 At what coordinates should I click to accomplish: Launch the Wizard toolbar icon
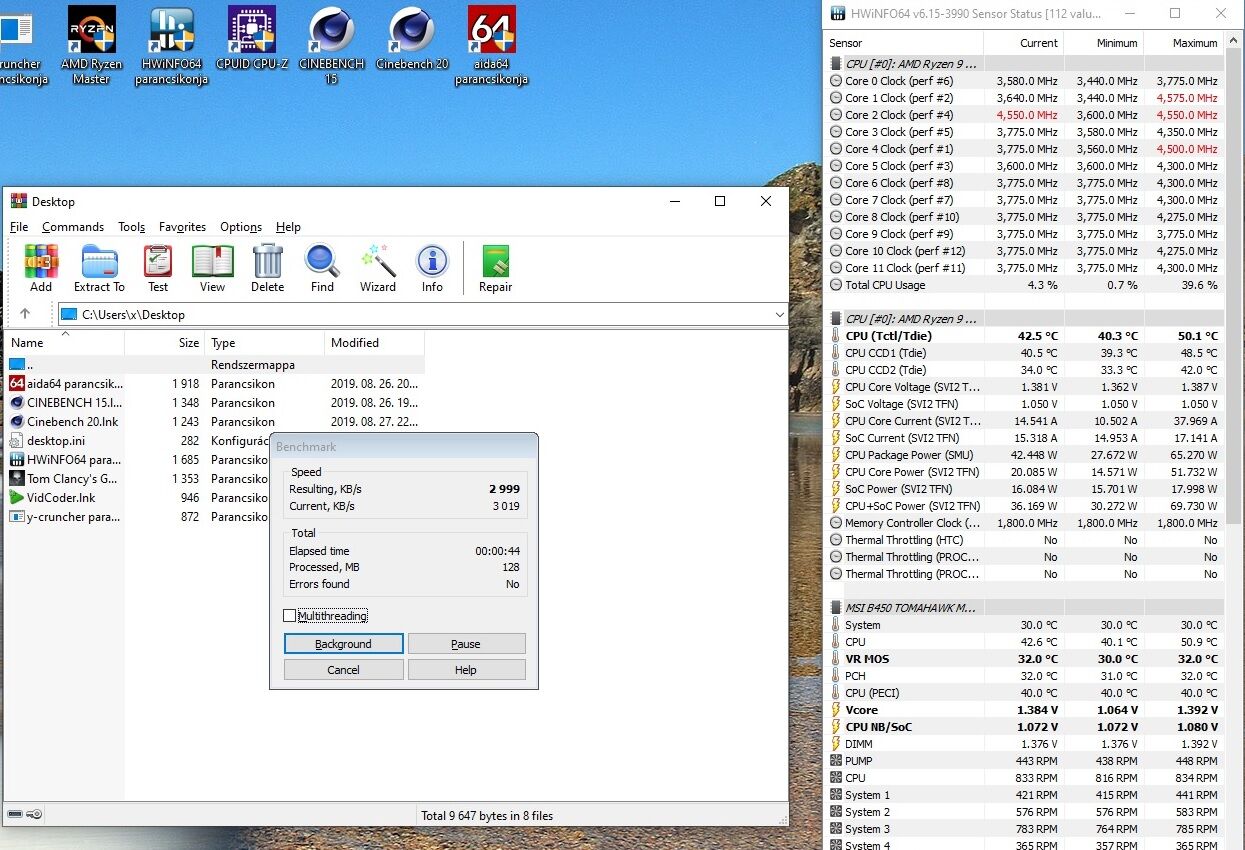click(x=378, y=269)
